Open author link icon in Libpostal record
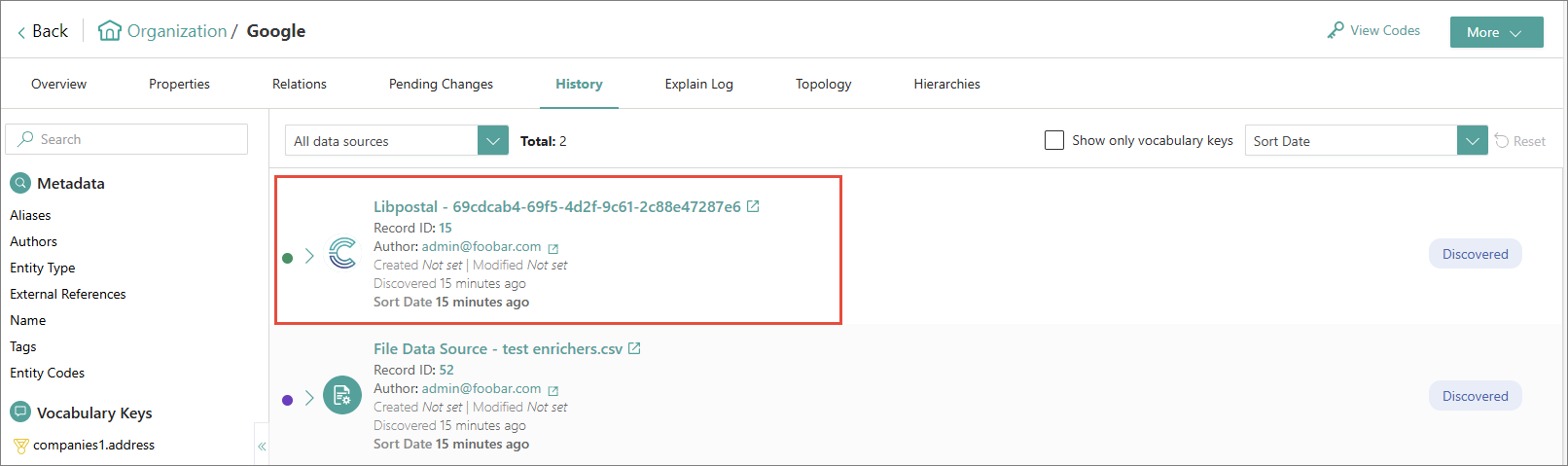Screen dimensions: 1568x466 pyautogui.click(x=553, y=248)
